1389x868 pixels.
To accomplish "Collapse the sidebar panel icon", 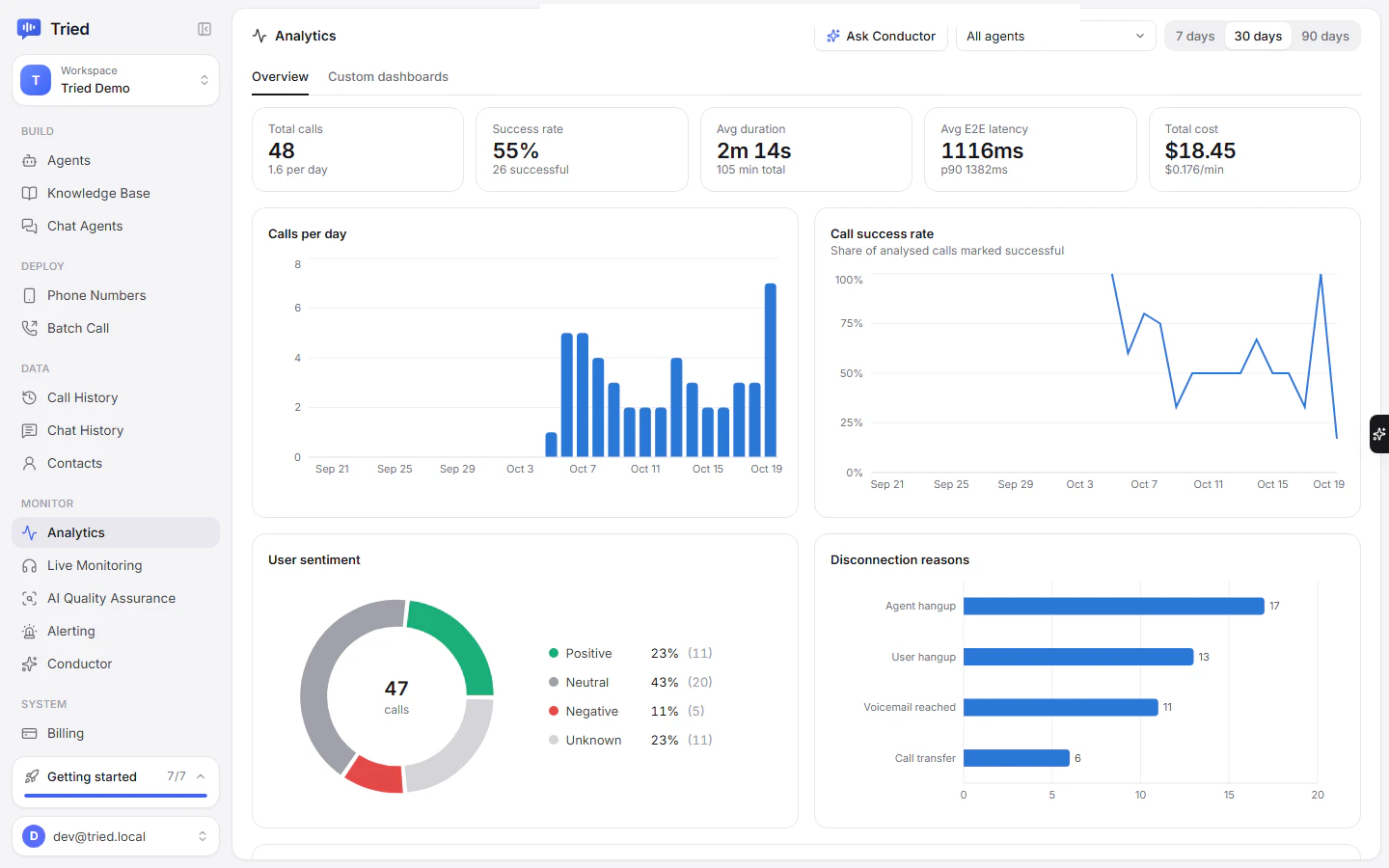I will [204, 29].
